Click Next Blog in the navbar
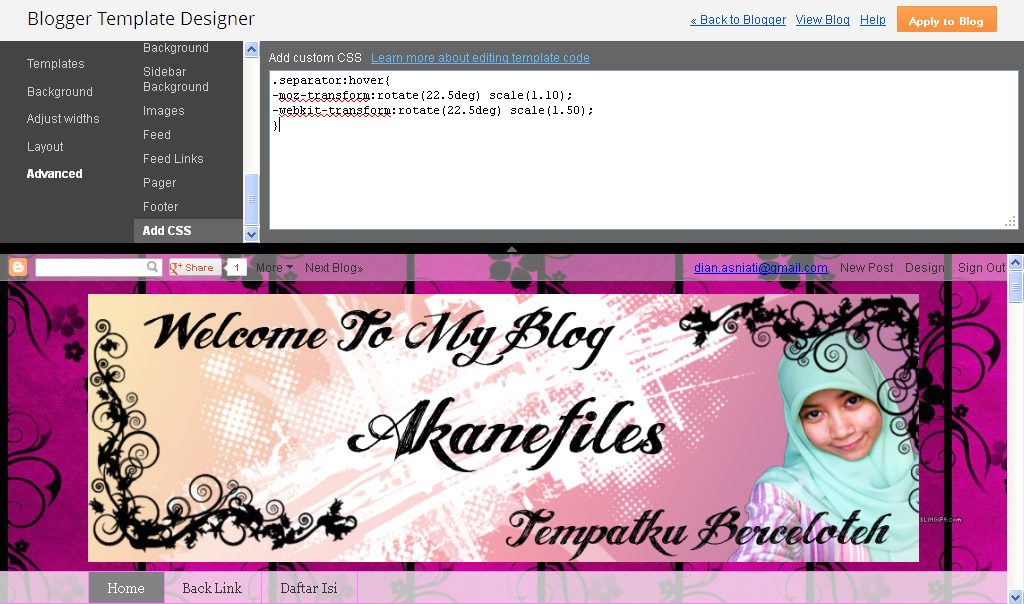This screenshot has width=1024, height=604. point(334,268)
